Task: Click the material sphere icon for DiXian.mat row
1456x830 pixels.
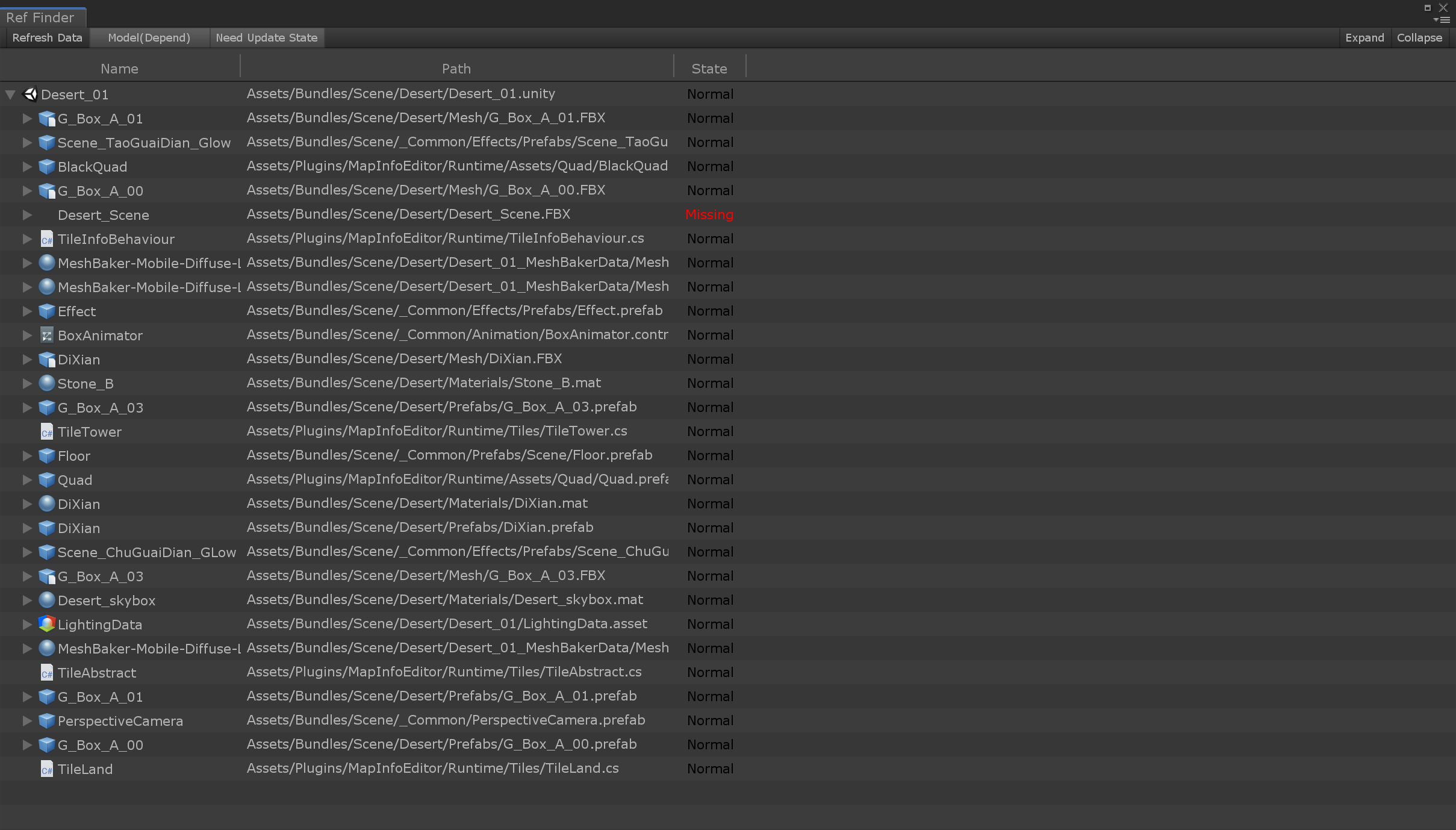Action: [x=47, y=504]
